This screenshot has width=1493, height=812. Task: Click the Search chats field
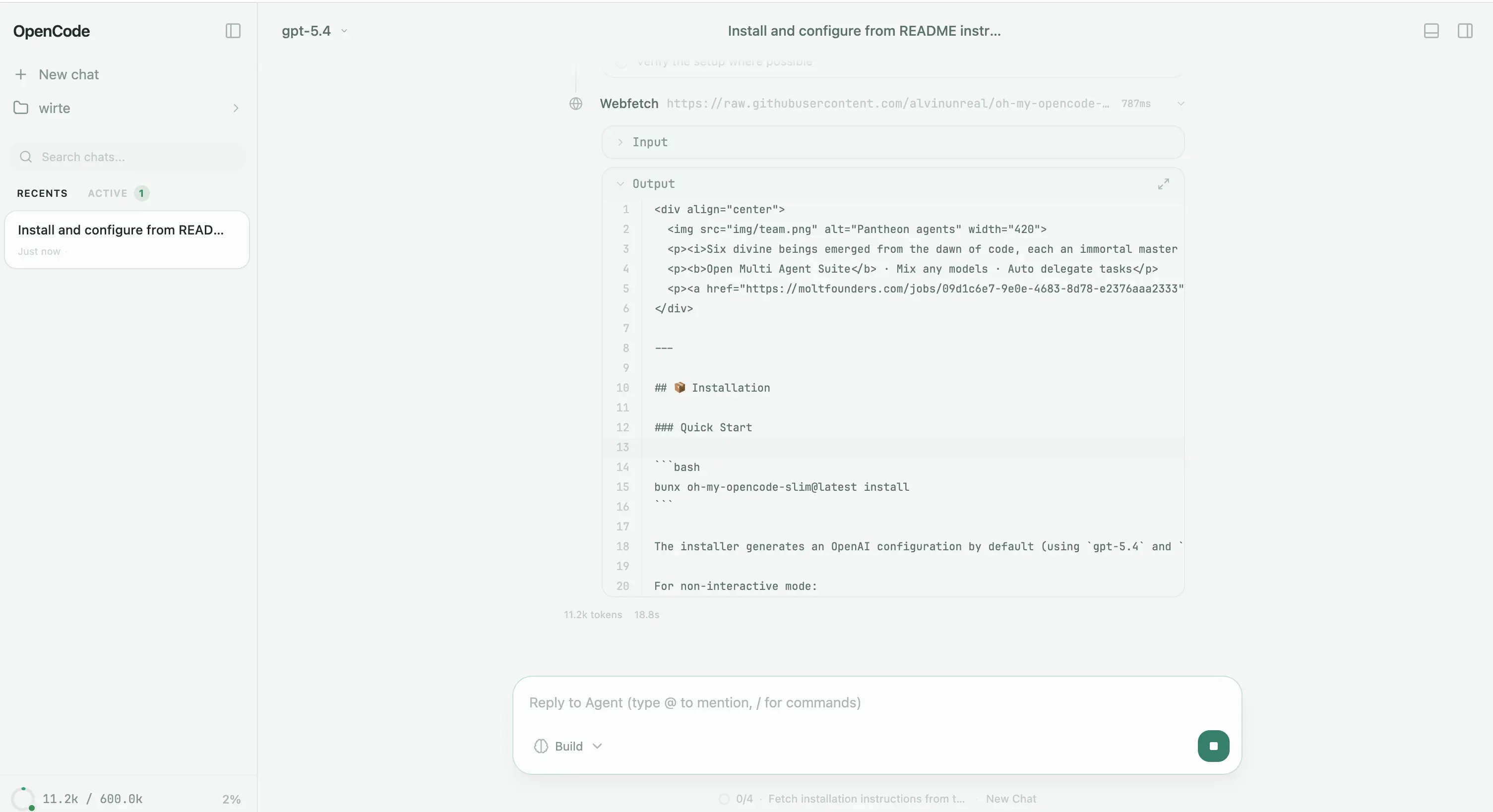coord(127,157)
